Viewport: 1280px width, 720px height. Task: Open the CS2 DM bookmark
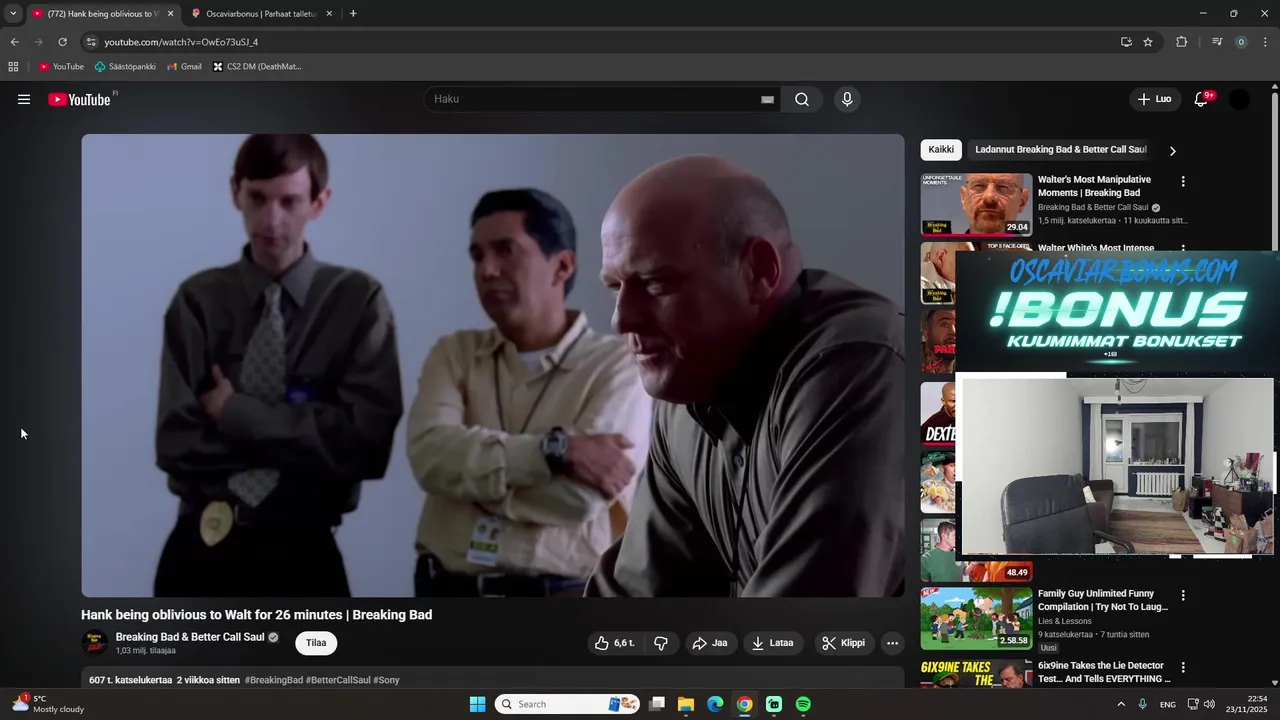pyautogui.click(x=257, y=67)
